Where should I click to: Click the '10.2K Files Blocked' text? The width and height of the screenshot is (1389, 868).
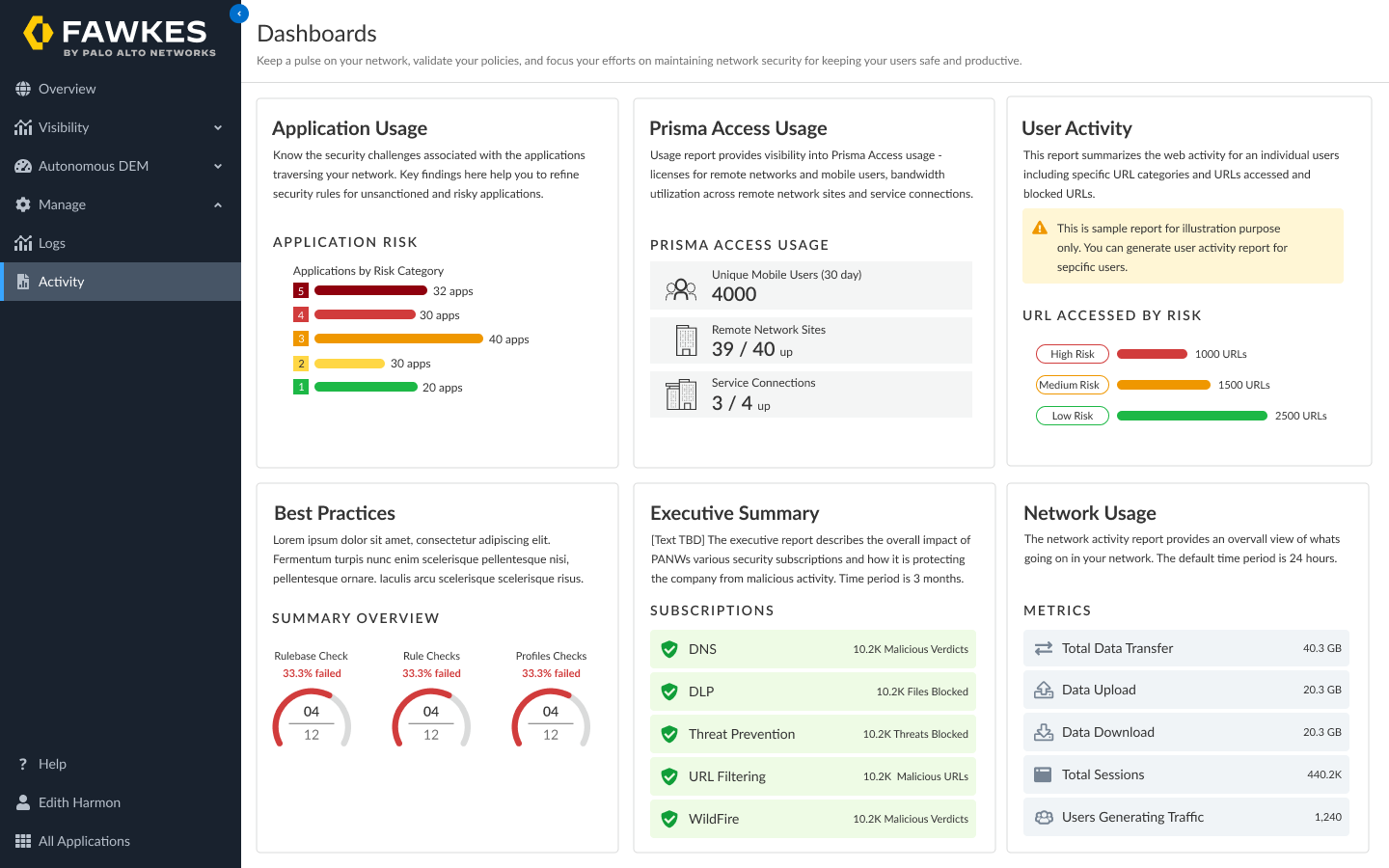(x=922, y=692)
